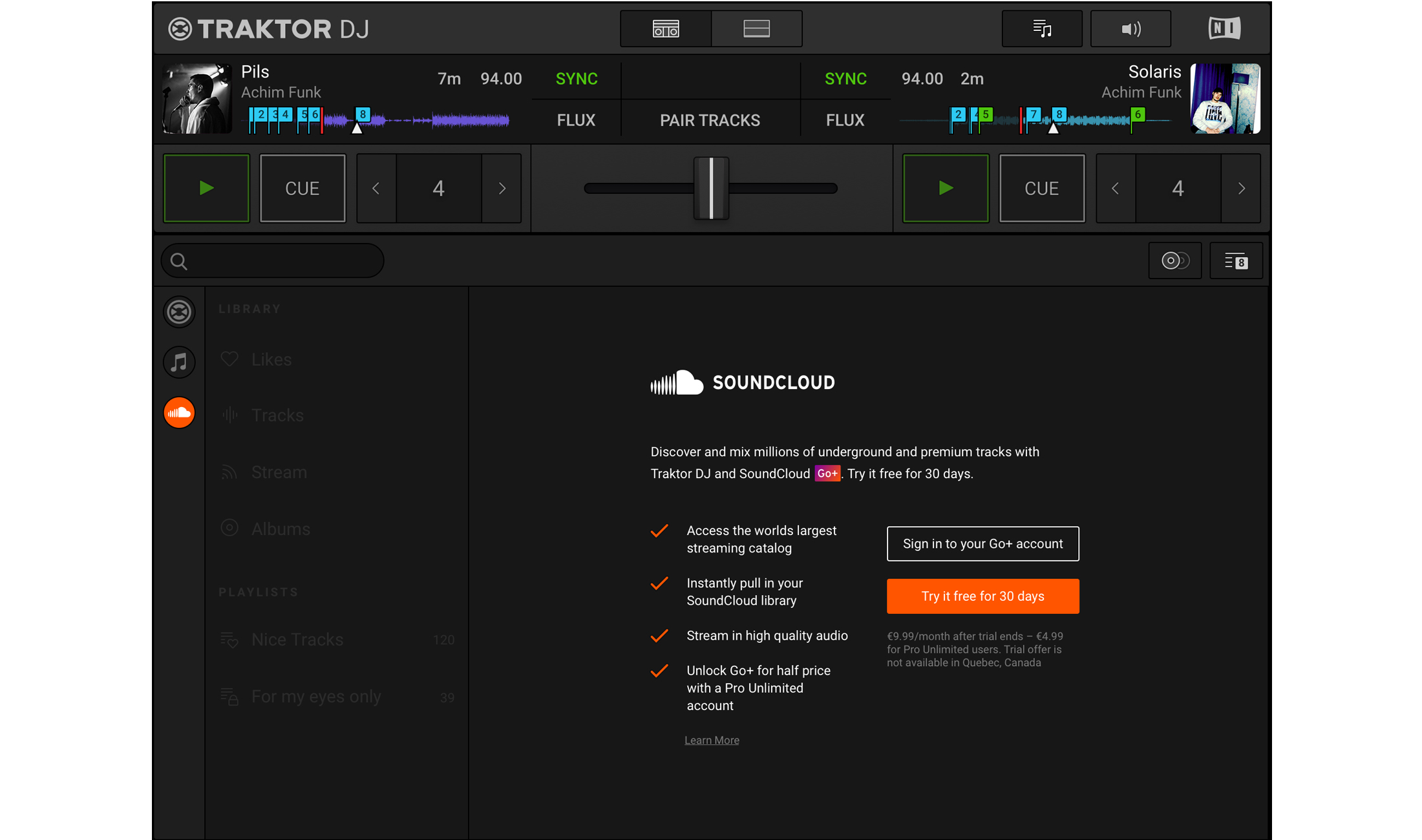Click the crossfader handle
Image resolution: width=1422 pixels, height=840 pixels.
click(x=711, y=189)
